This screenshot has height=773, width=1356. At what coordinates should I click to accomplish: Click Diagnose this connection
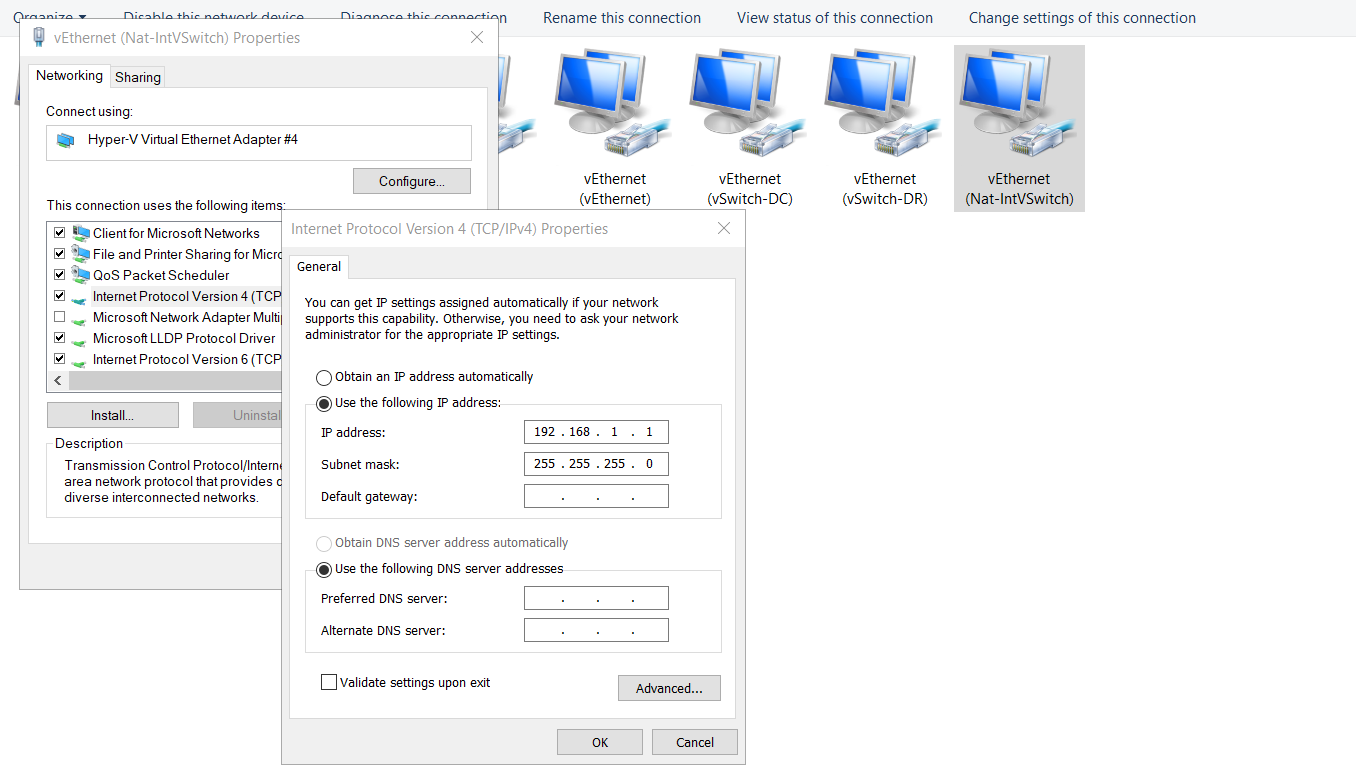423,17
